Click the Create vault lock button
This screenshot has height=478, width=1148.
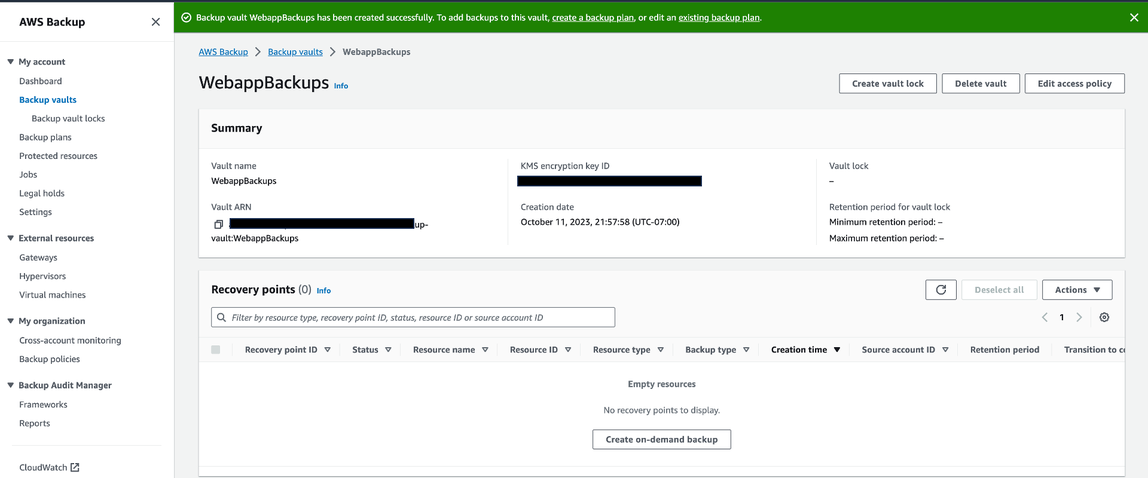pyautogui.click(x=887, y=83)
